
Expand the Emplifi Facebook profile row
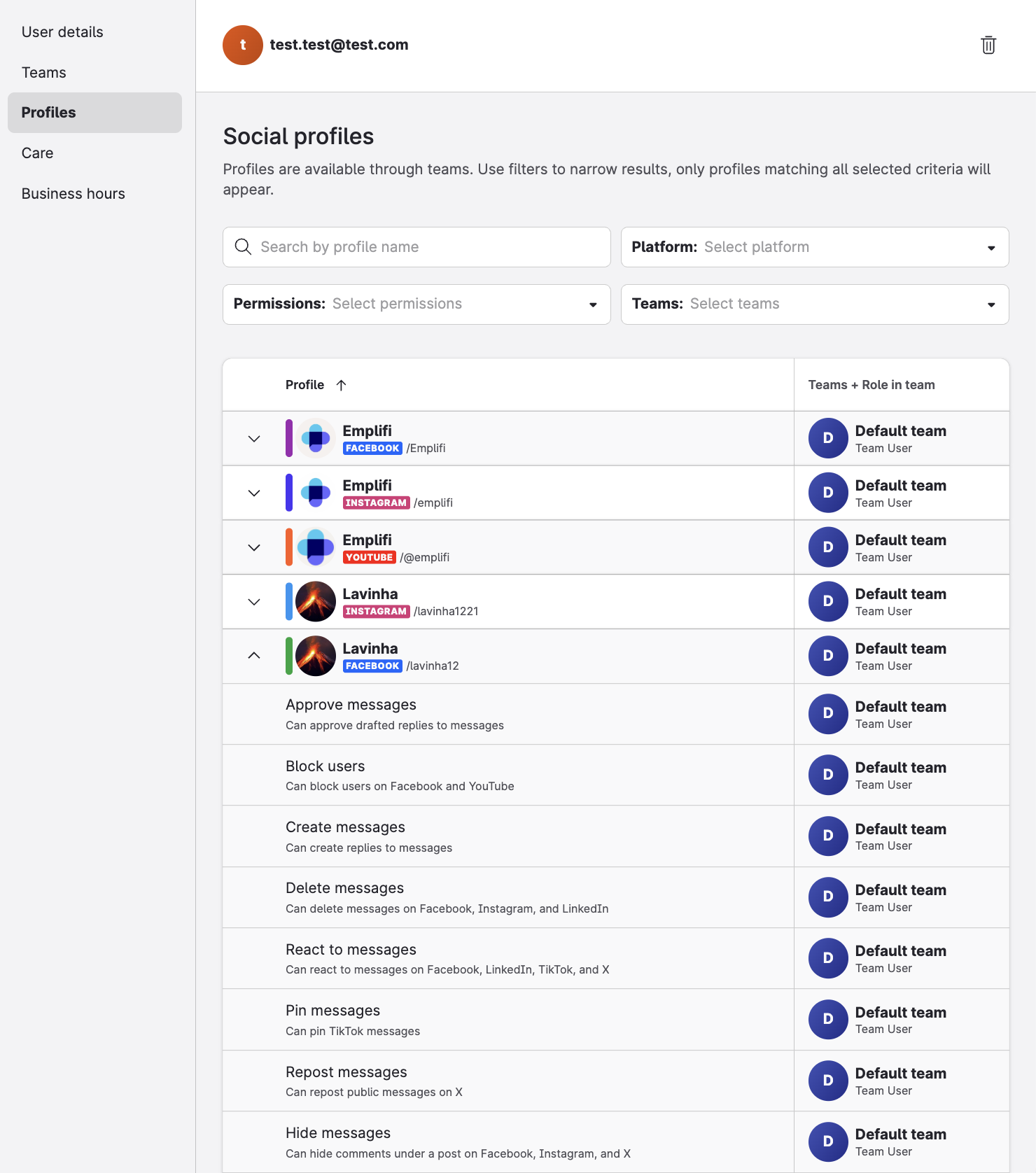pos(254,439)
